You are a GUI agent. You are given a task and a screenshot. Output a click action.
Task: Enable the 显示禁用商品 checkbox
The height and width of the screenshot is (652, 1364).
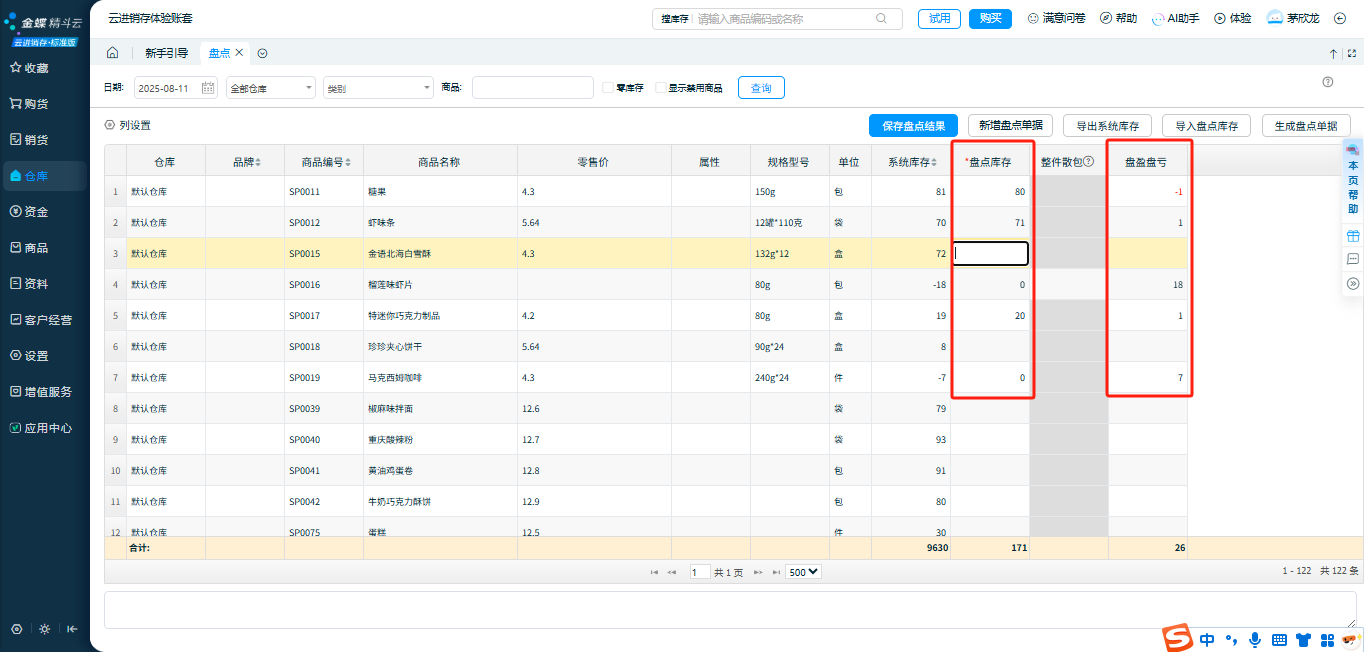(660, 88)
